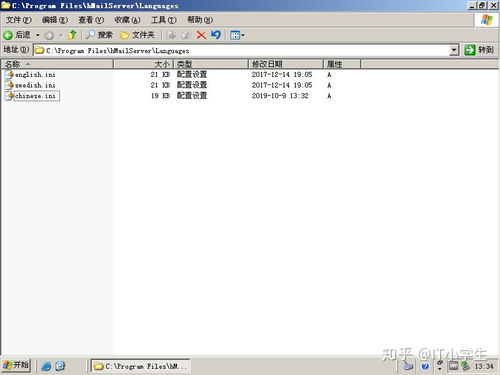This screenshot has height=375, width=500.
Task: Click inside the address bar path field
Action: click(247, 51)
